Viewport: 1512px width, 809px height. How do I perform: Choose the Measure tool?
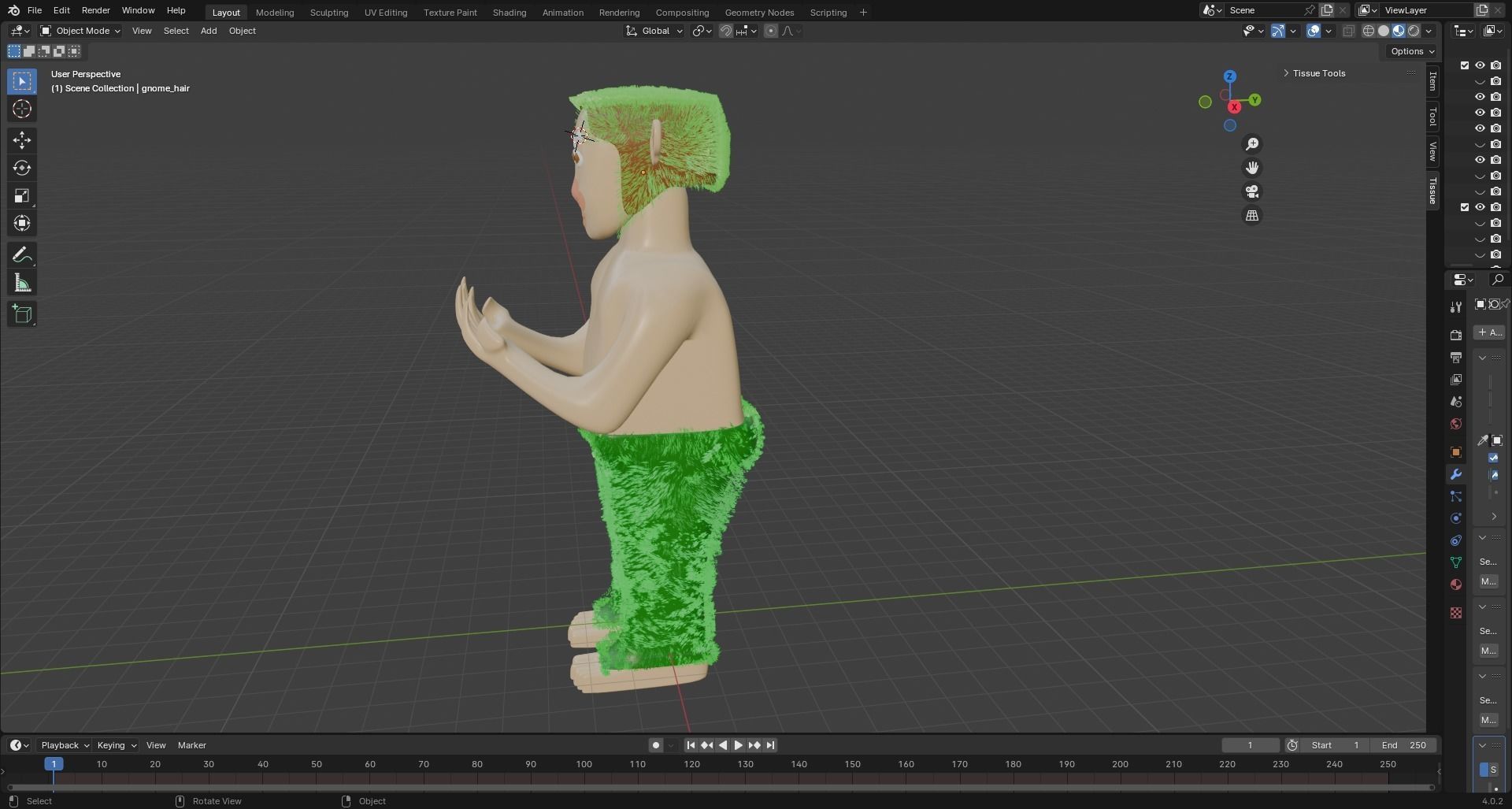coord(22,283)
